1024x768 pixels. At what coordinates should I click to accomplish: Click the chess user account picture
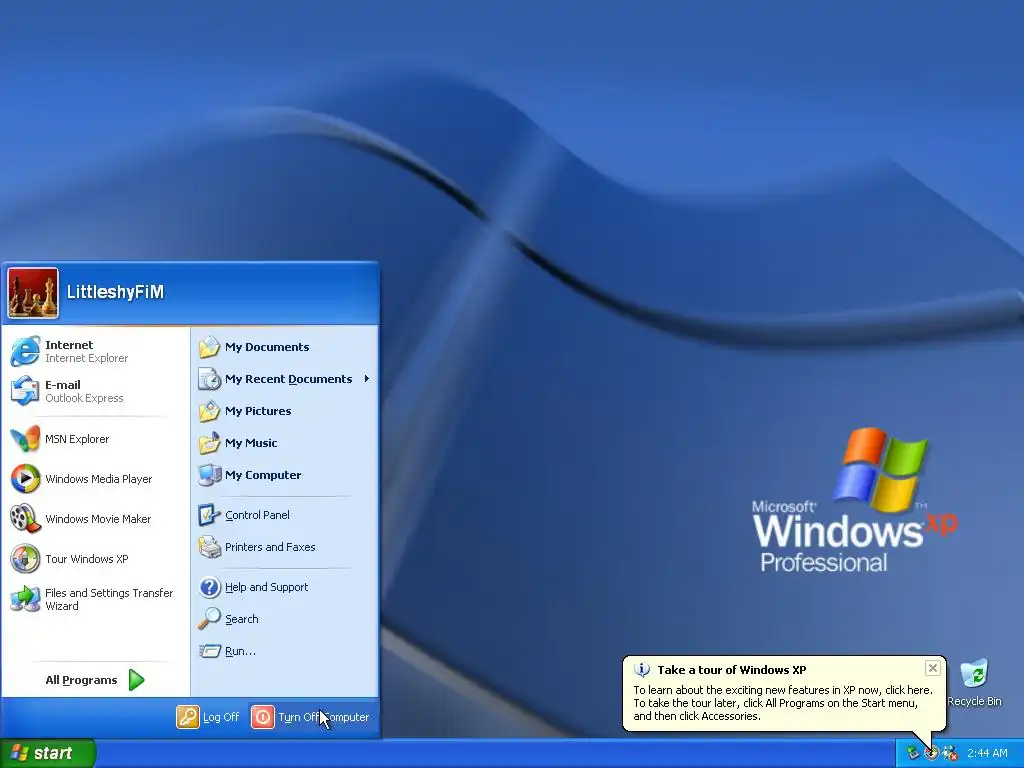click(33, 293)
